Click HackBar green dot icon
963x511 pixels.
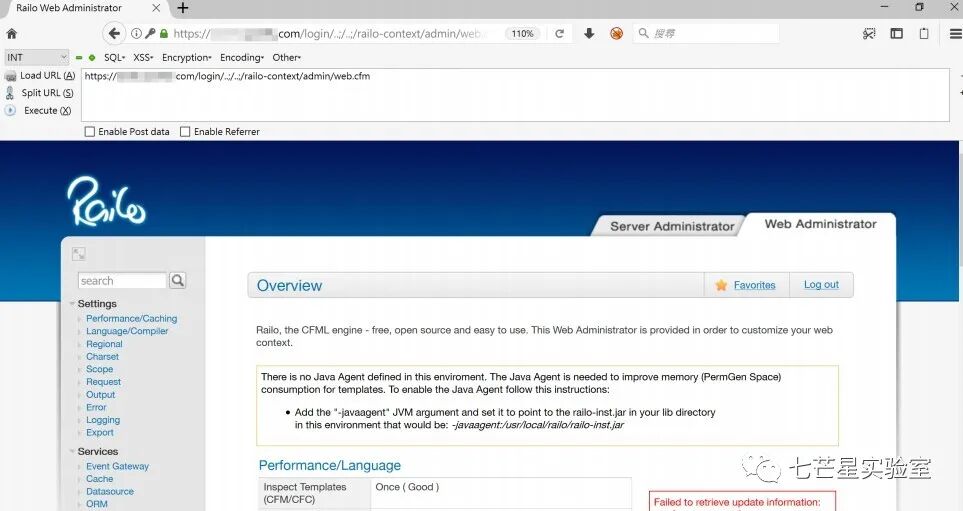[92, 58]
